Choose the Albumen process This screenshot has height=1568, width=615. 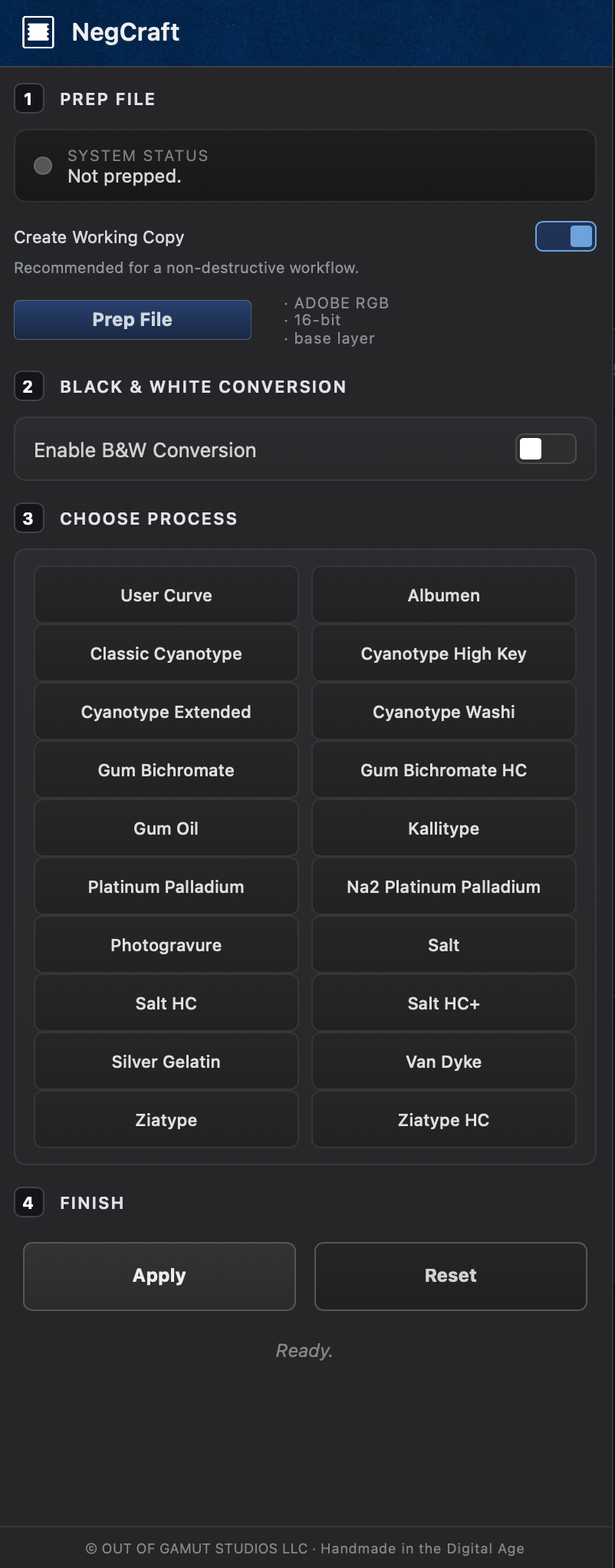pos(443,595)
